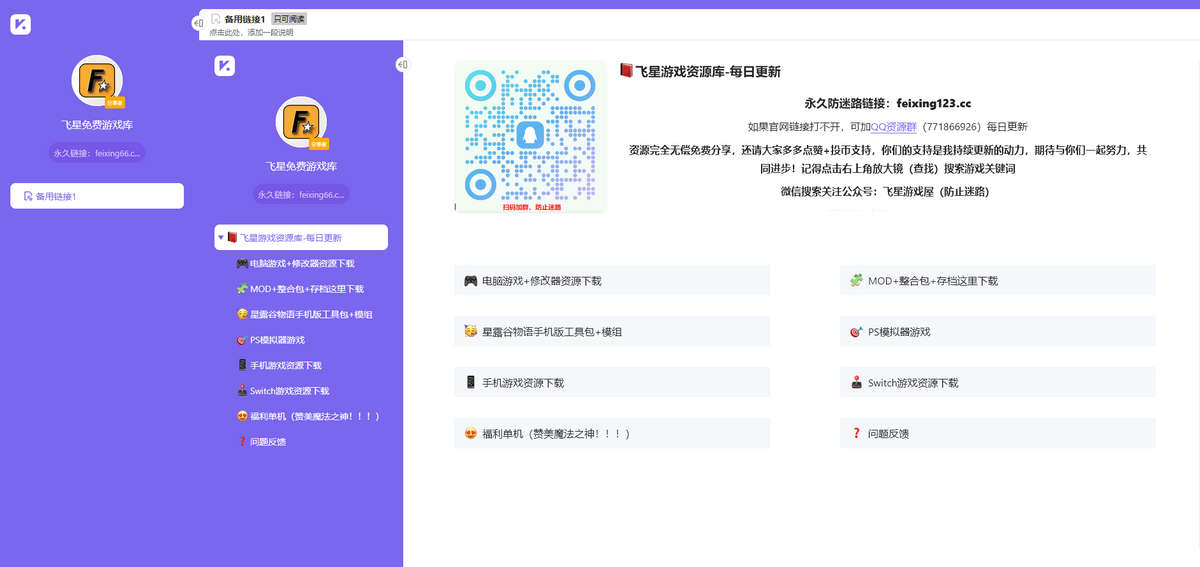Click the QR code image
The height and width of the screenshot is (567, 1200).
(530, 136)
